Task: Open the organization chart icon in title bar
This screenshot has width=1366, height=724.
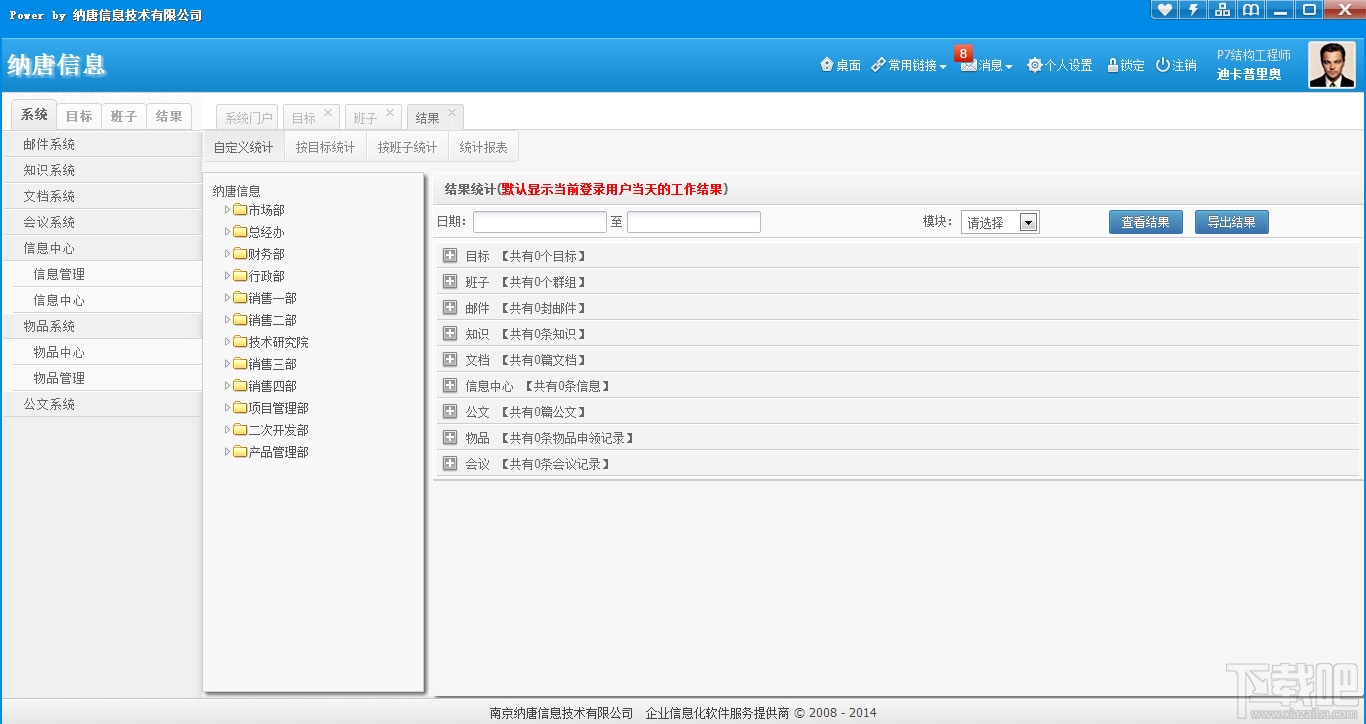Action: pyautogui.click(x=1222, y=10)
